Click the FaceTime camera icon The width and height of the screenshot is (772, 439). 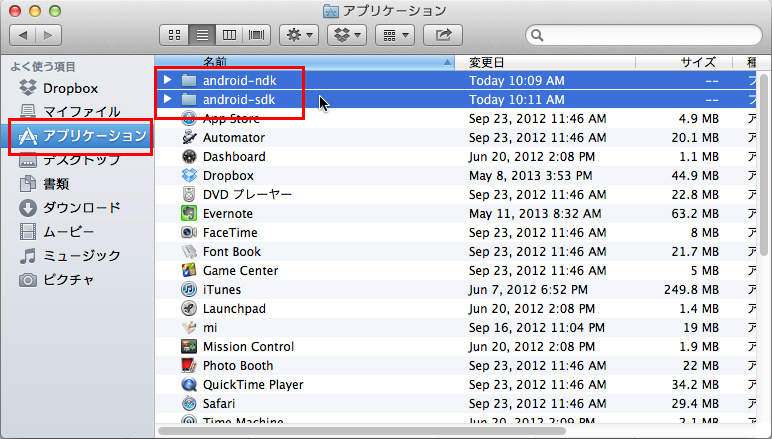click(189, 232)
